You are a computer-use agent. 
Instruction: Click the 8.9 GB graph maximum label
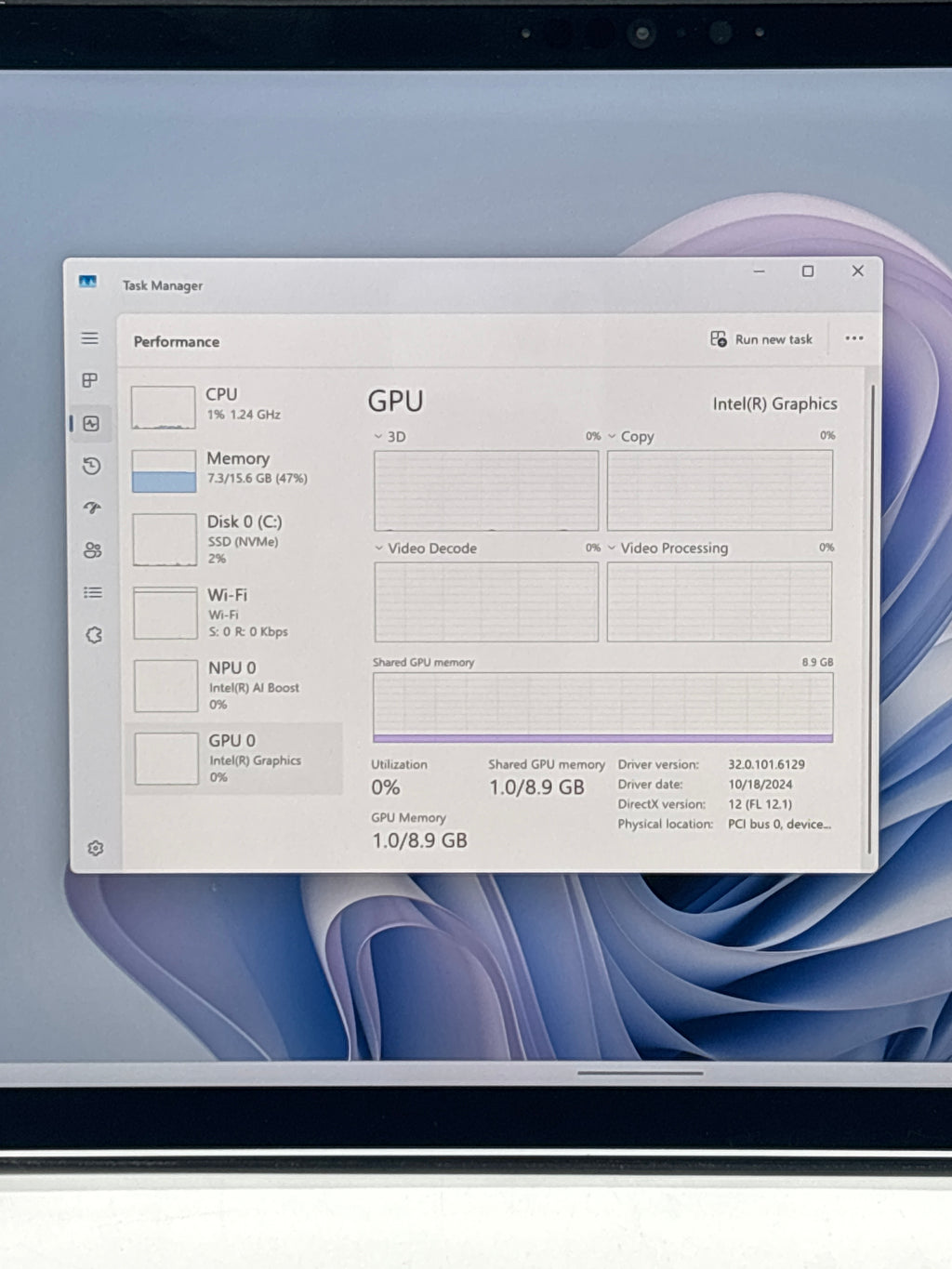(x=818, y=662)
